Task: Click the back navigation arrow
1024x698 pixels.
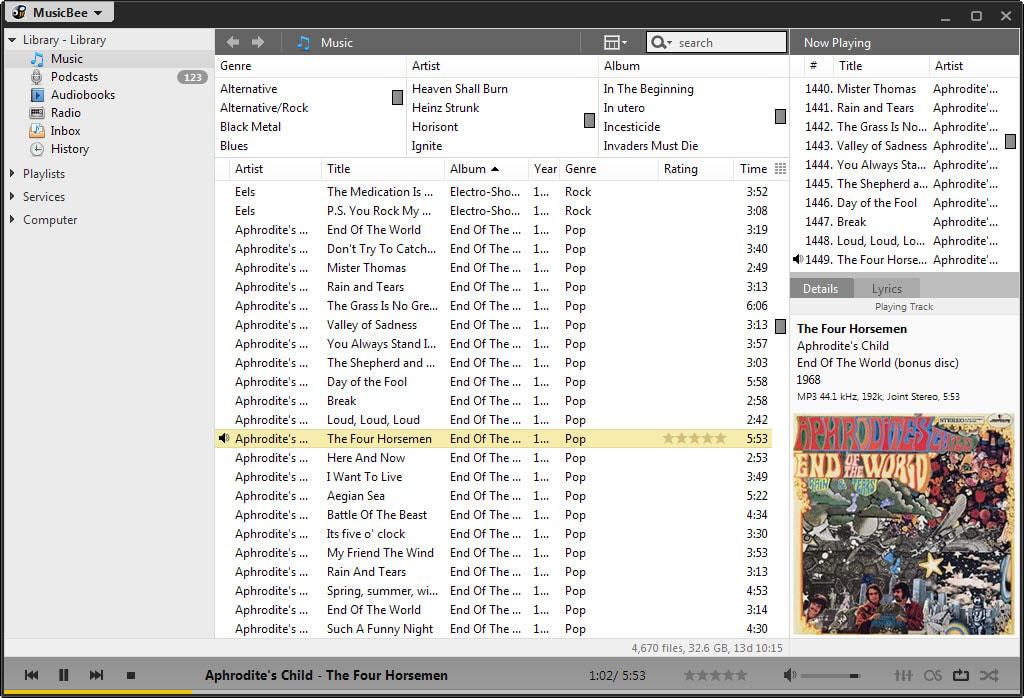Action: (x=233, y=42)
